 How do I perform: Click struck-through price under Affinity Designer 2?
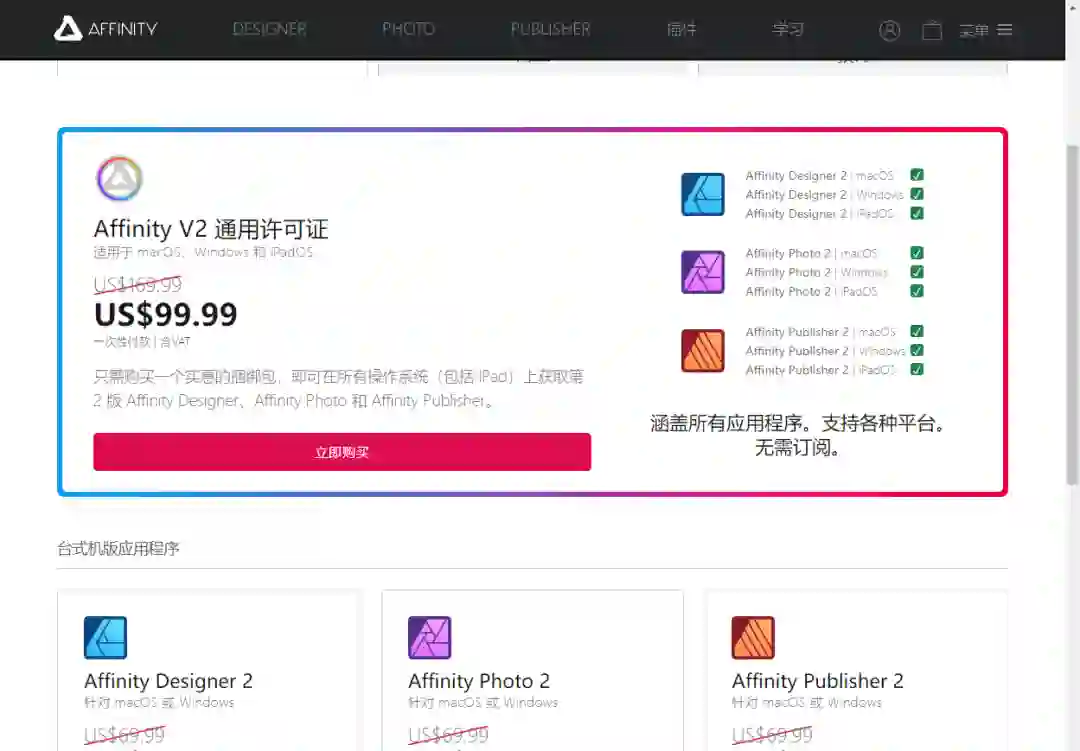tap(125, 735)
